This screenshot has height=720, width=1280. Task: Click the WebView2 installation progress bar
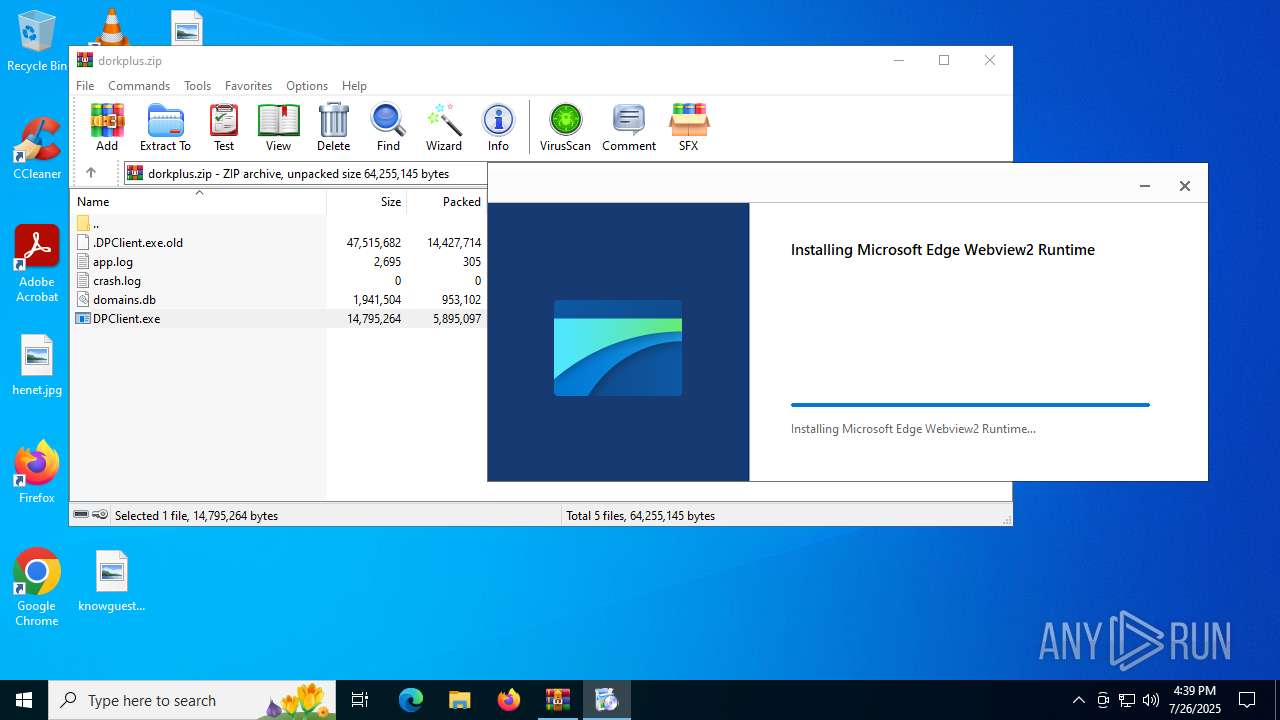(x=970, y=405)
